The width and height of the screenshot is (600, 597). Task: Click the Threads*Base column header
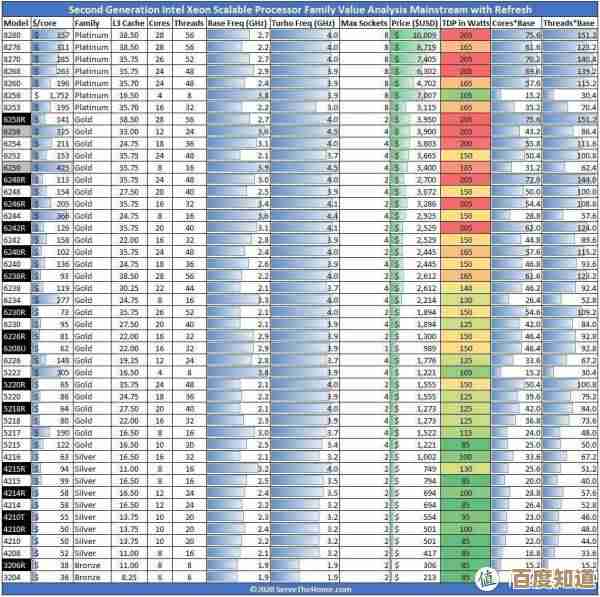(572, 21)
